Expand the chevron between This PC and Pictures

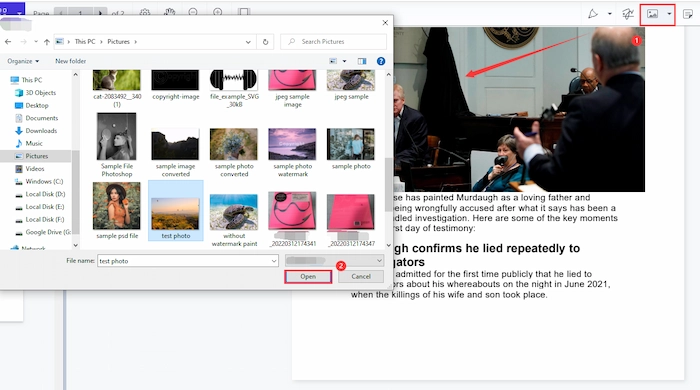click(x=101, y=42)
